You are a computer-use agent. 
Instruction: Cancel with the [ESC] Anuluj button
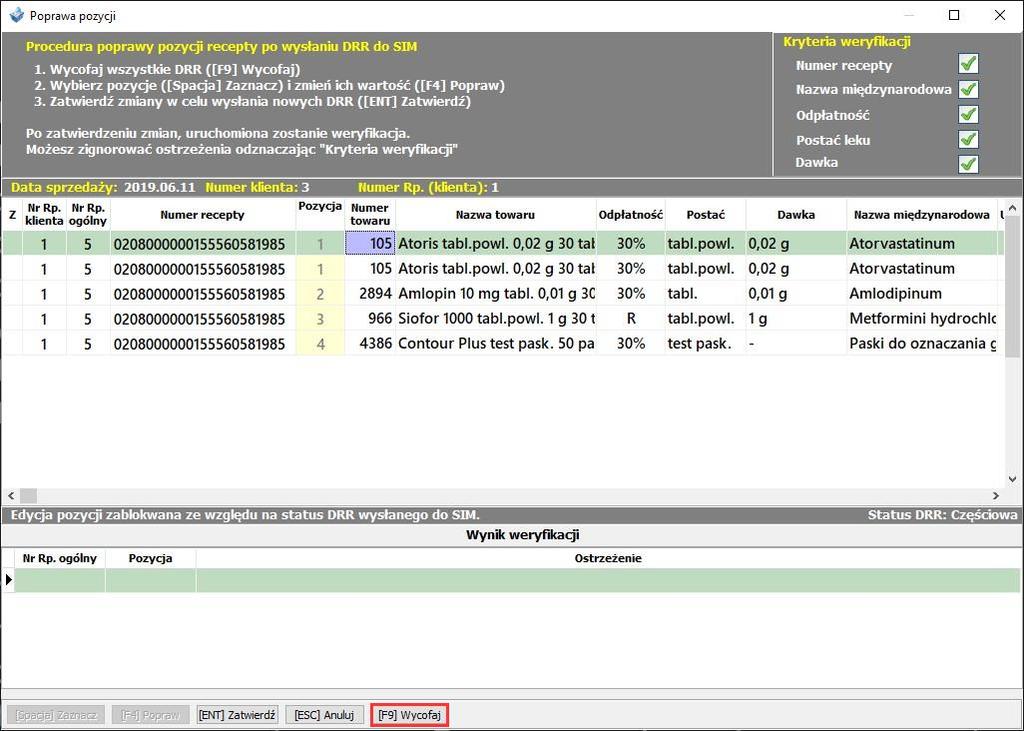point(324,715)
